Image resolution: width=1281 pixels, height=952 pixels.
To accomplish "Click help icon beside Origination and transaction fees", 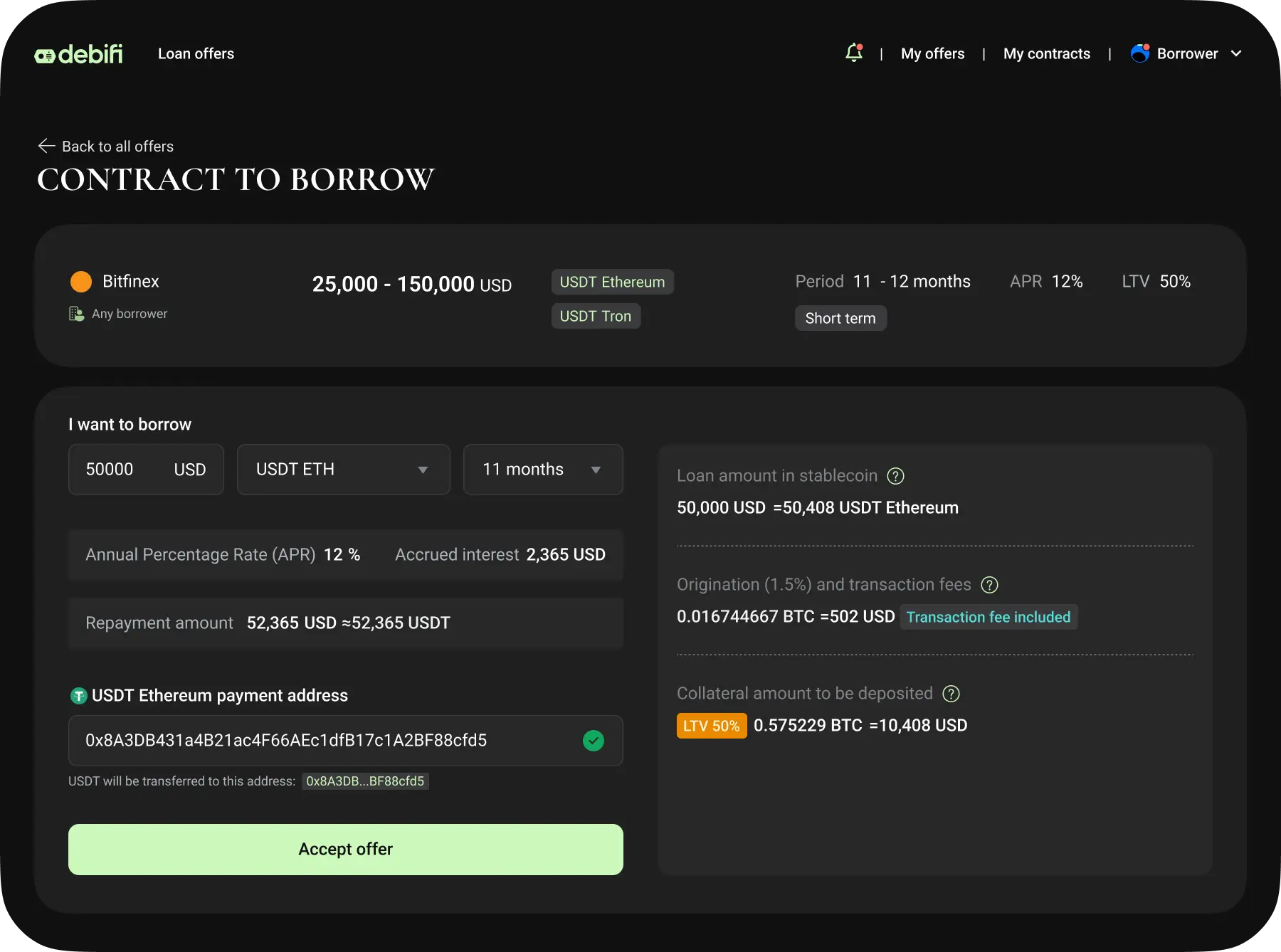I will pos(989,585).
